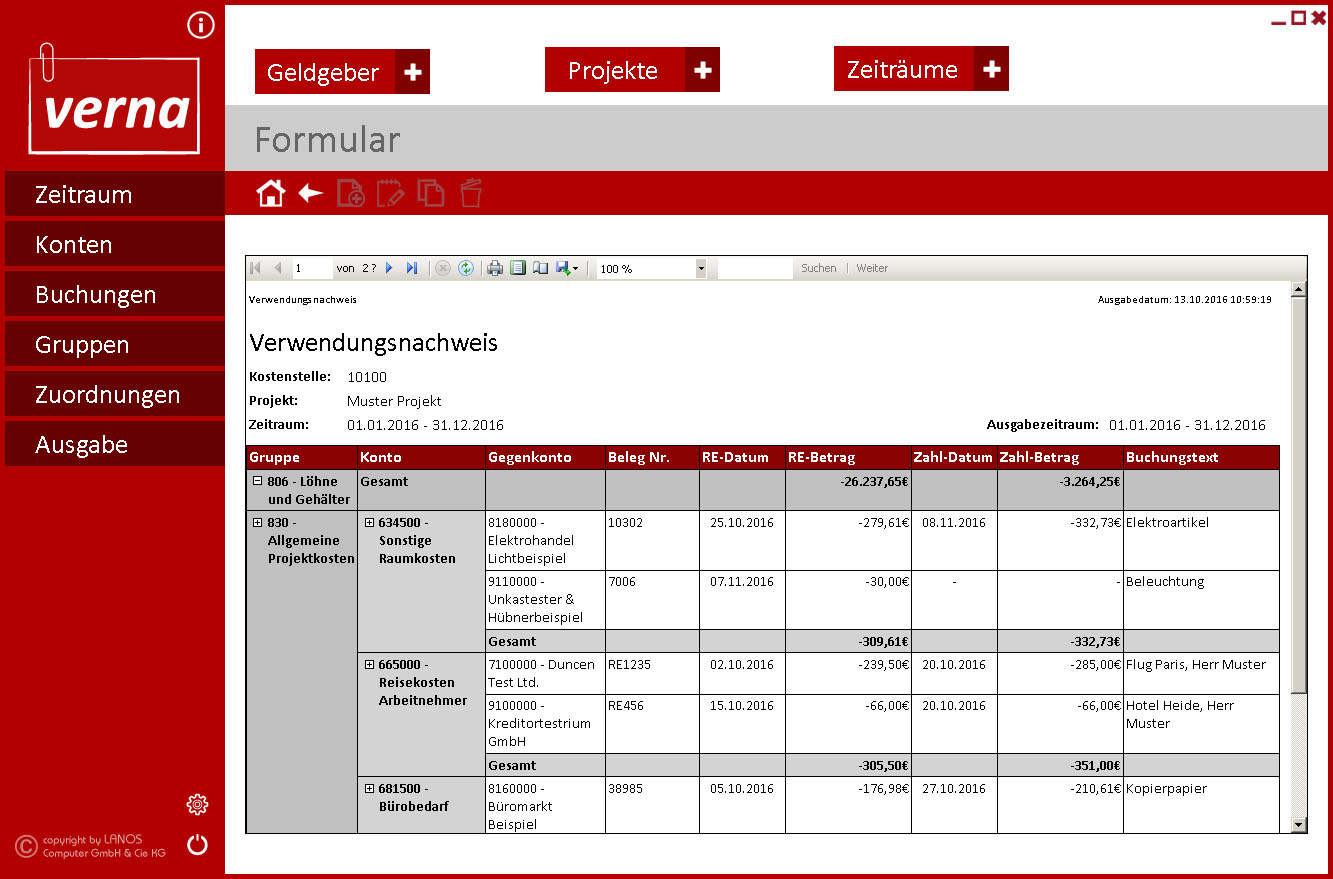Click the Projekte button
The height and width of the screenshot is (879, 1333).
click(614, 70)
